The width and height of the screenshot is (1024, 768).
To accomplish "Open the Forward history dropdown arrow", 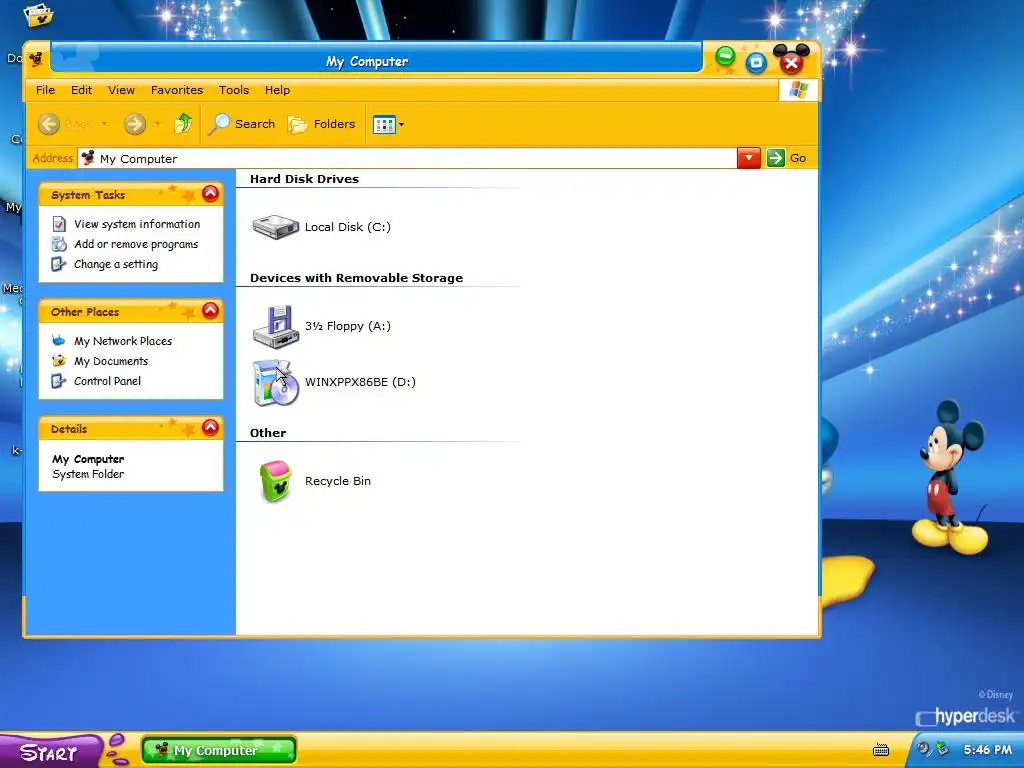I will (x=157, y=123).
